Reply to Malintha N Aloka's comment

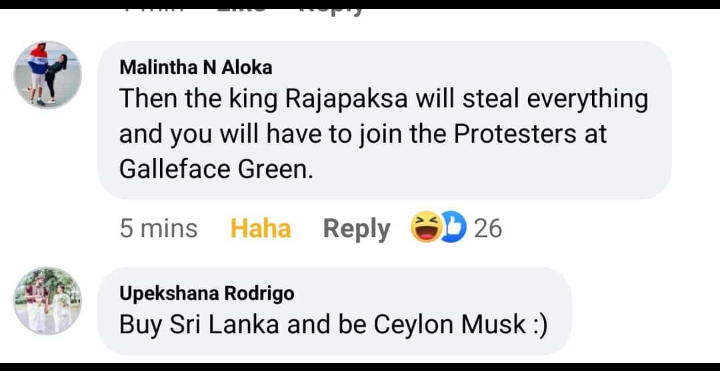tap(357, 228)
